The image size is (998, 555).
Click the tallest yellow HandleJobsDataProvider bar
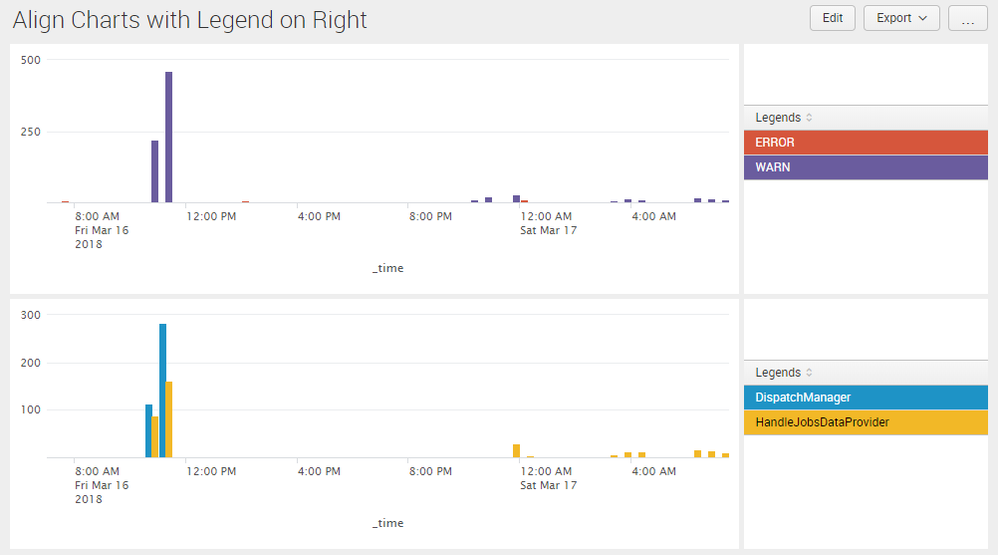170,419
